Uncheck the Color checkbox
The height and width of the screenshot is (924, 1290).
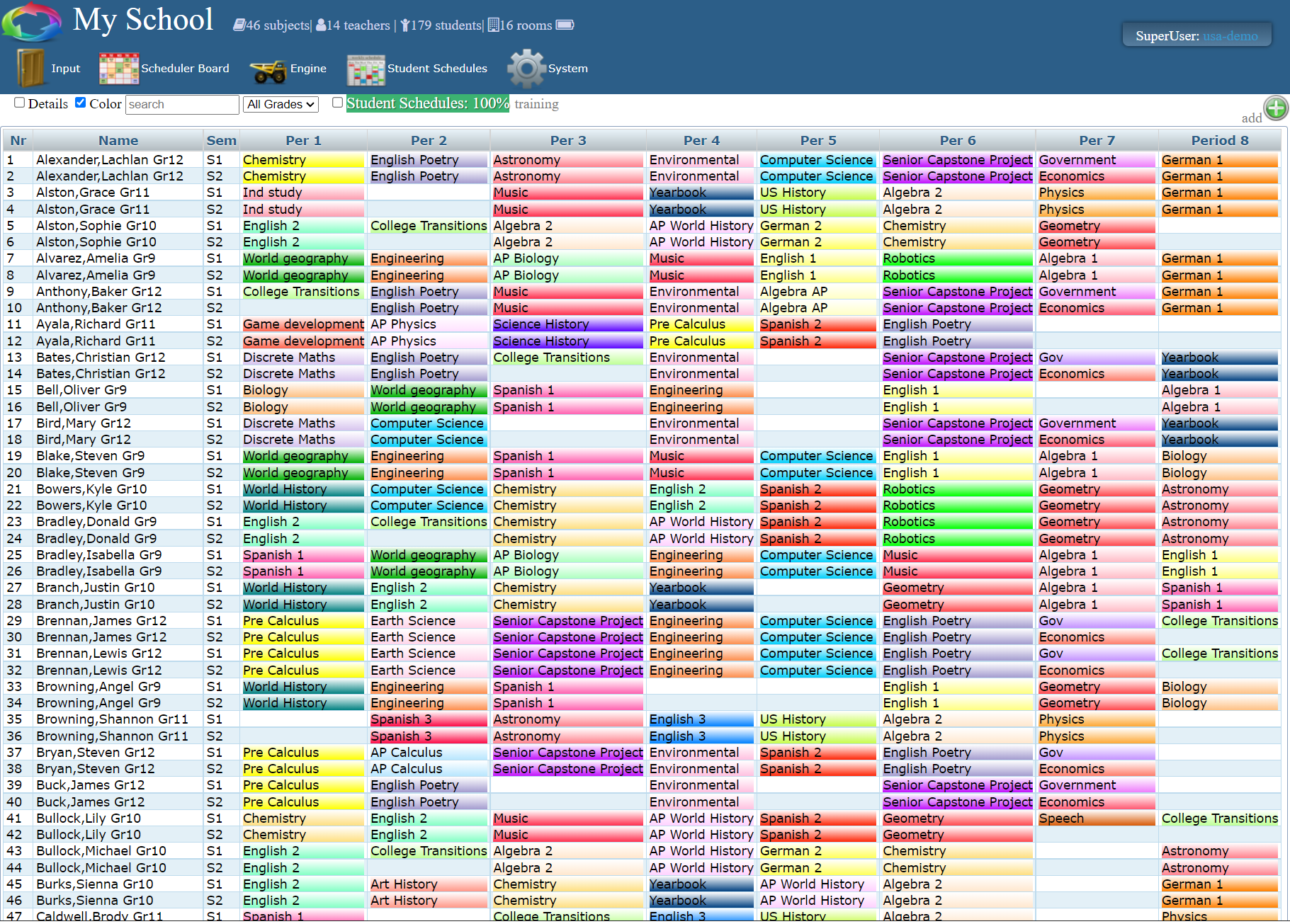pos(81,103)
